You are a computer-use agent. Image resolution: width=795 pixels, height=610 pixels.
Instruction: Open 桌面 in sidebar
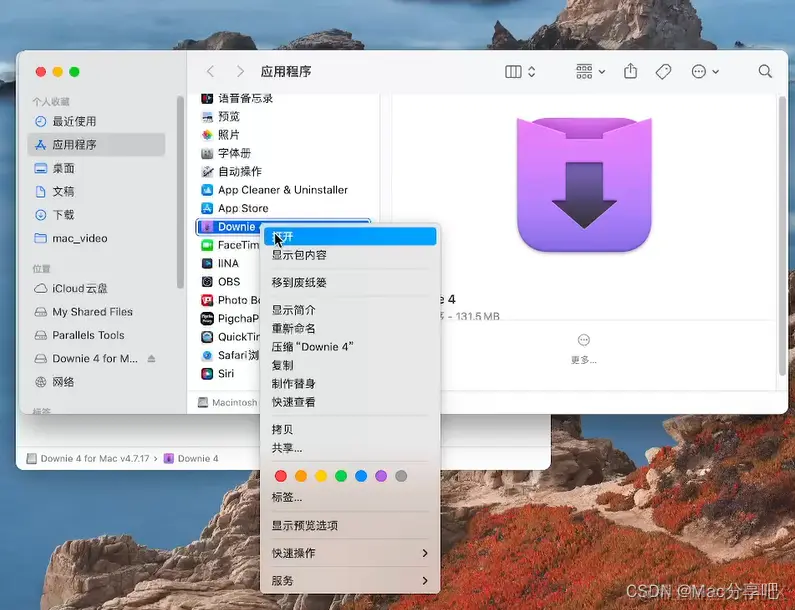(96, 168)
